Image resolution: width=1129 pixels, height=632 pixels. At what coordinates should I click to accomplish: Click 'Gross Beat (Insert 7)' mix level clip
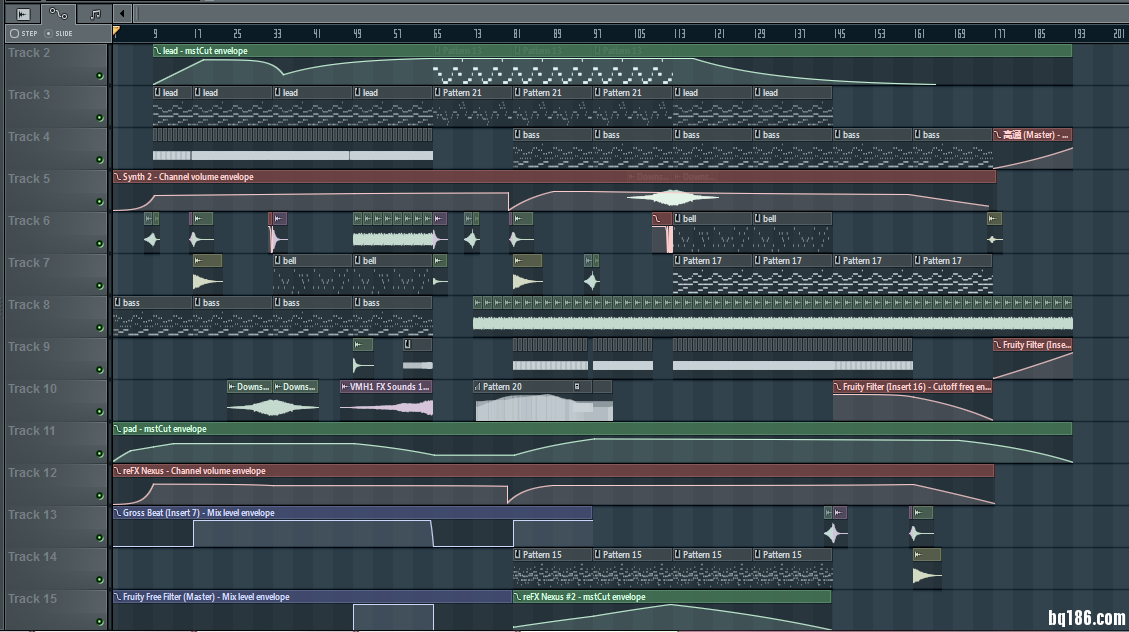198,513
